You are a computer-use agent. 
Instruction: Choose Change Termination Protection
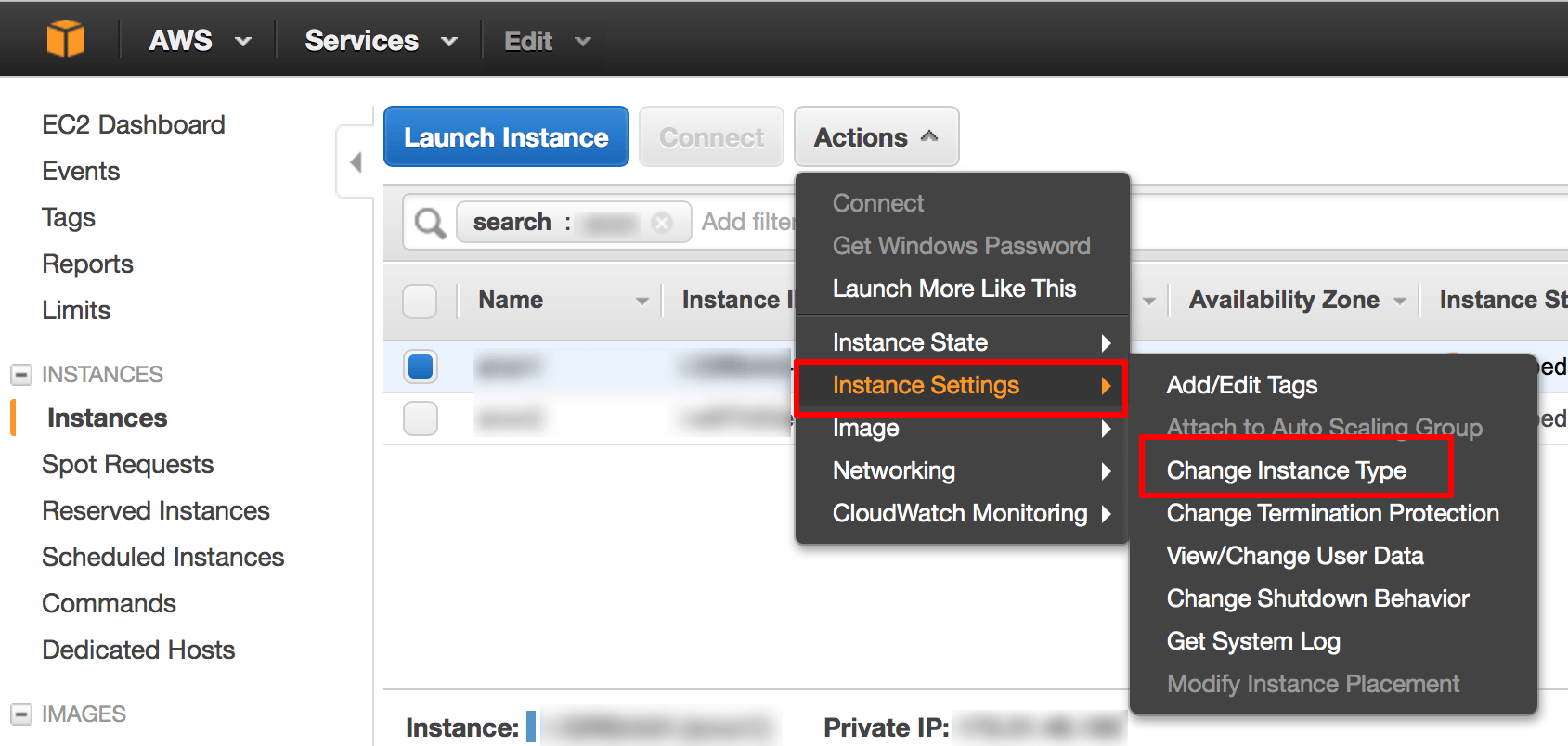tap(1333, 513)
